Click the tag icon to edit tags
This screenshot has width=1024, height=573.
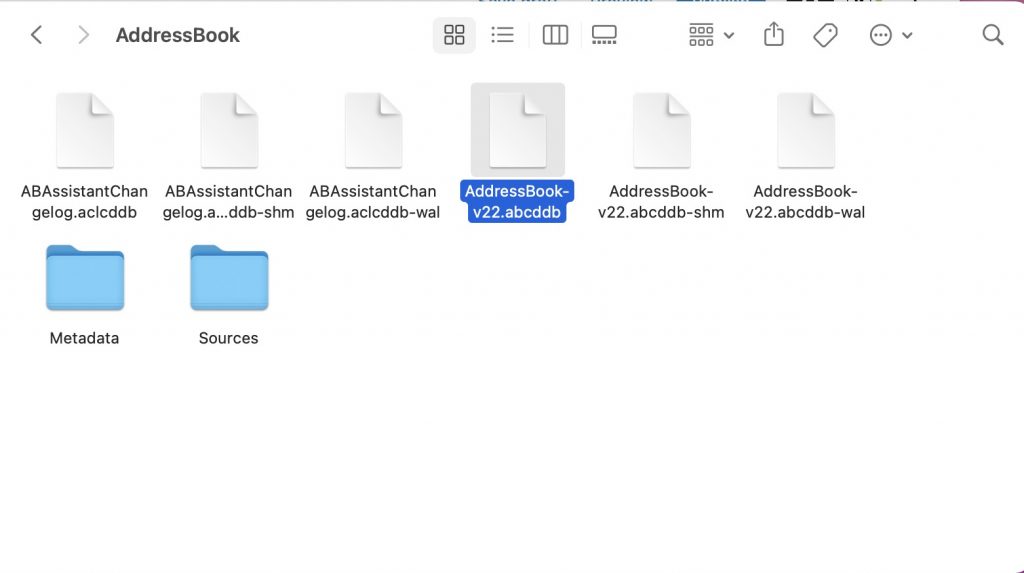(825, 35)
